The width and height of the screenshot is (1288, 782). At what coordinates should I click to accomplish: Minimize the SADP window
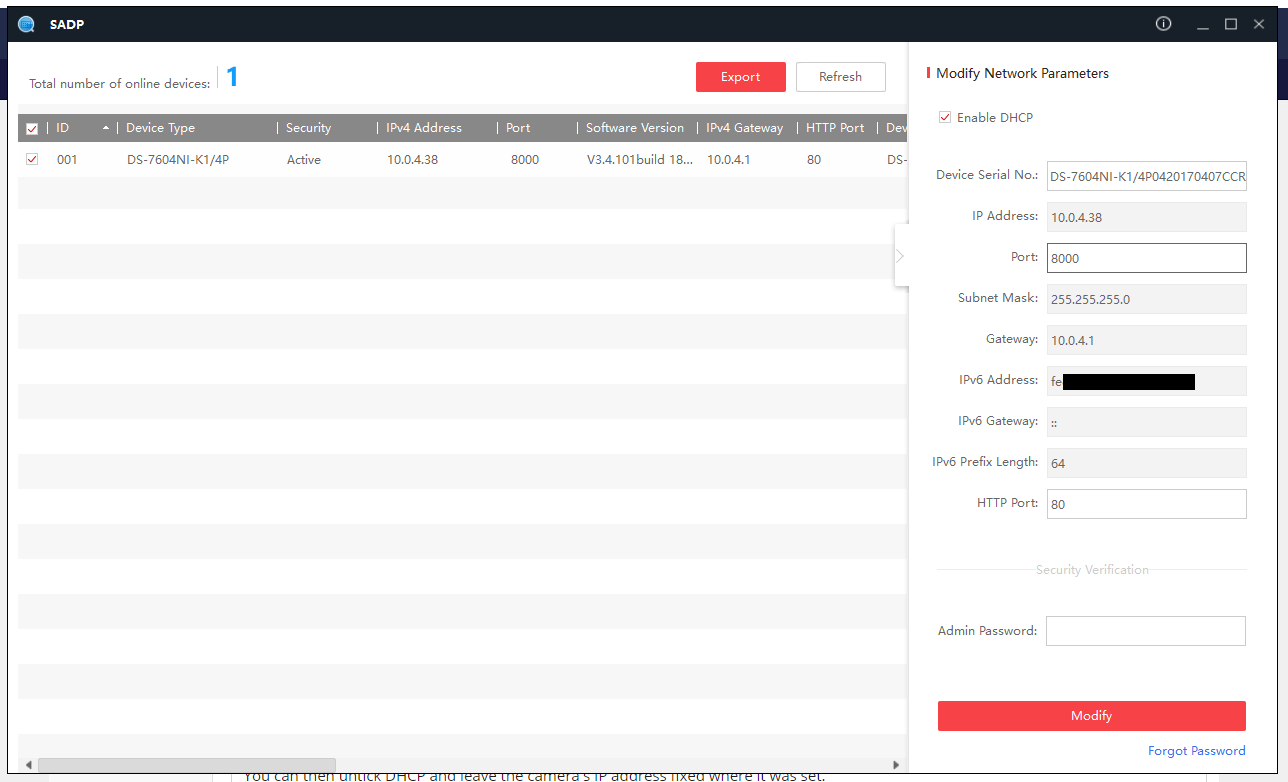1202,24
